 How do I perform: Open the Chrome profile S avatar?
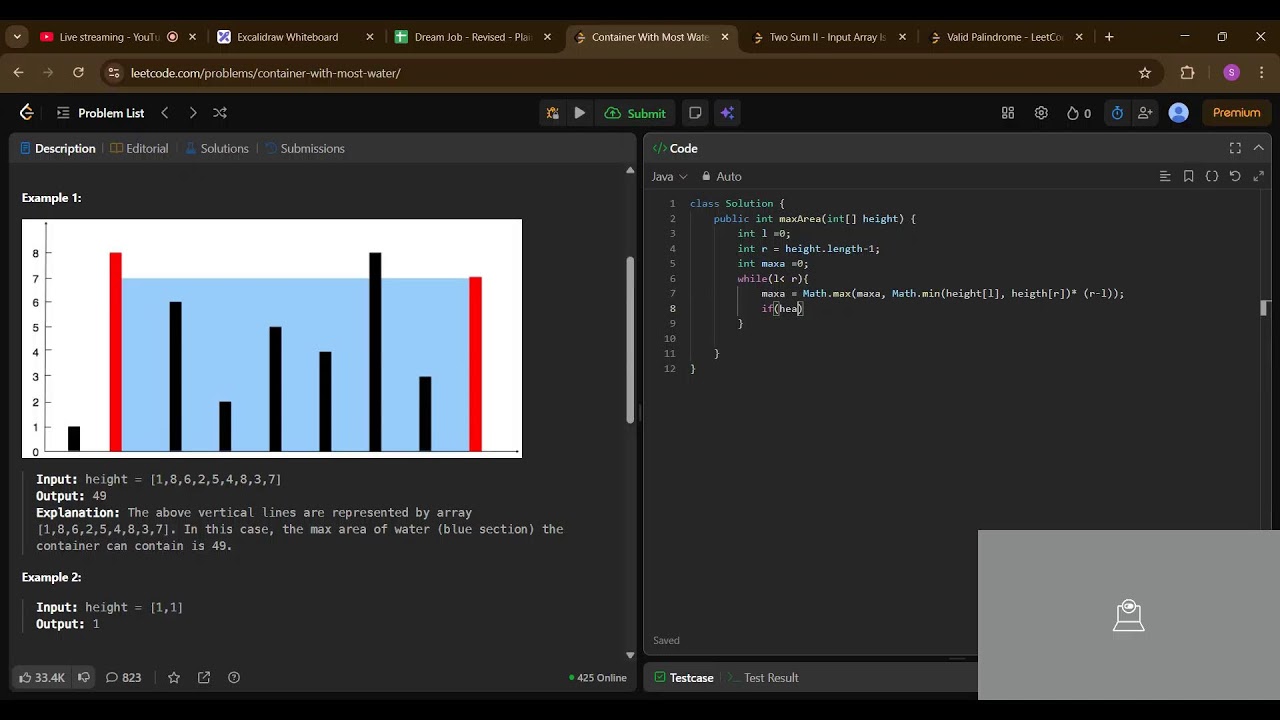[1231, 73]
